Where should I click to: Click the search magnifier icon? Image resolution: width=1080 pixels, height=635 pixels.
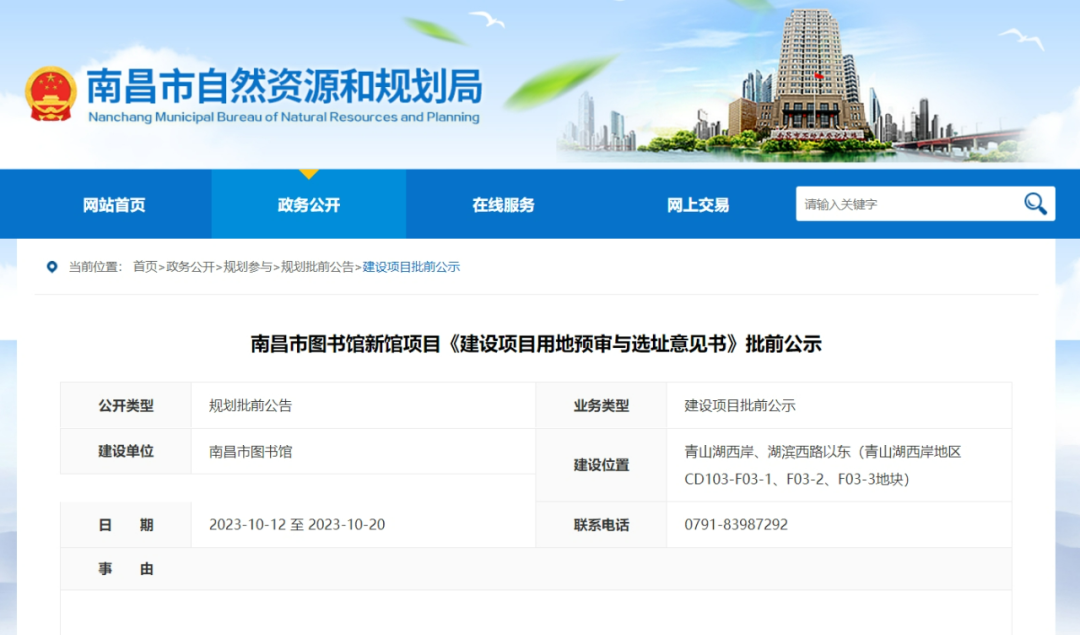click(1035, 204)
